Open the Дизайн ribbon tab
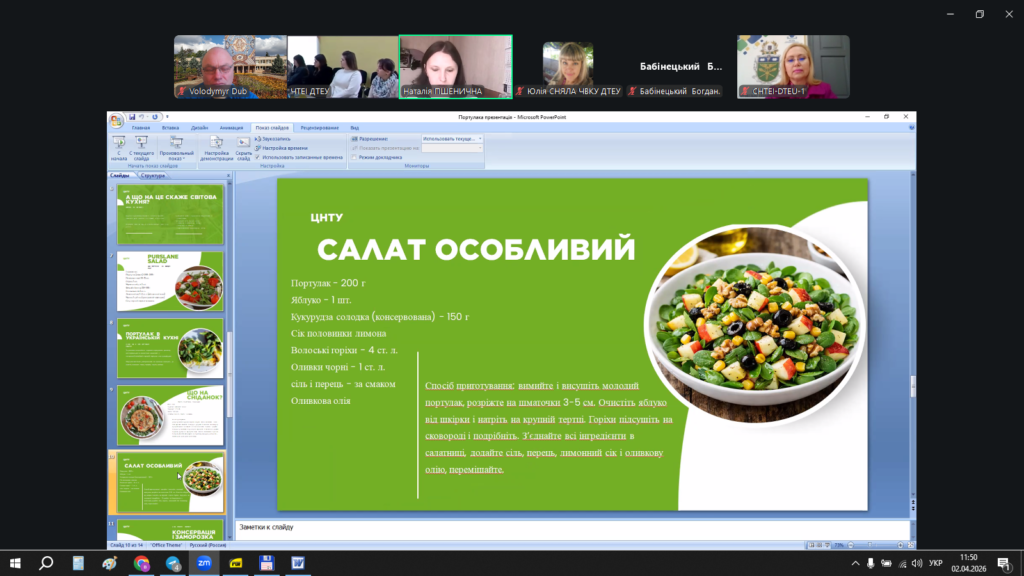Viewport: 1024px width, 576px height. coord(200,128)
